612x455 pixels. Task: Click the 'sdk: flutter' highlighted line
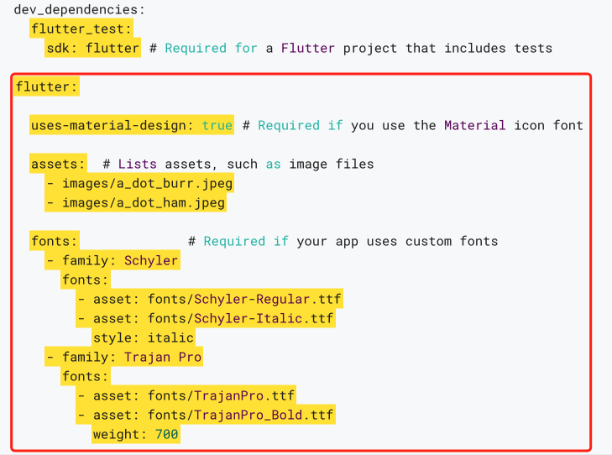pyautogui.click(x=93, y=48)
